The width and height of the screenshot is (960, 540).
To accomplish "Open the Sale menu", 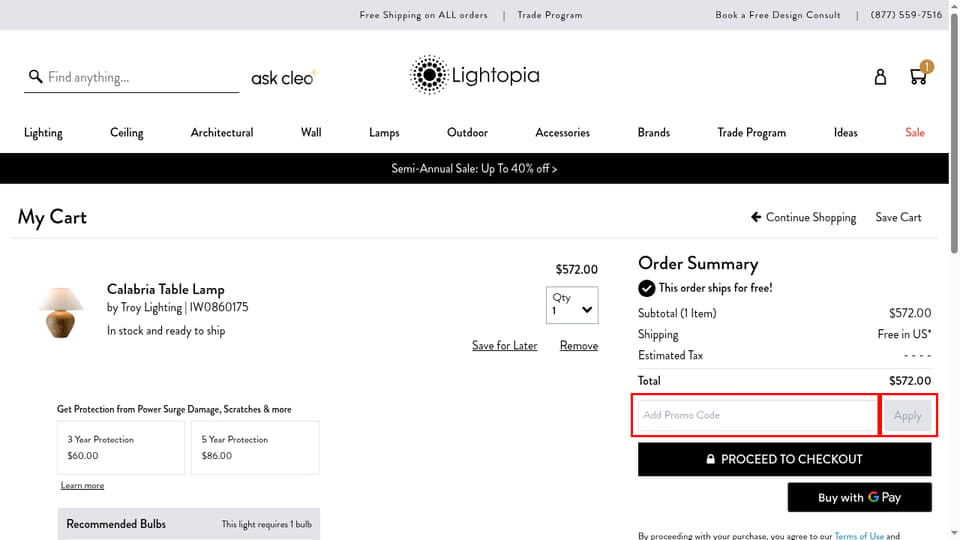I will pos(915,133).
